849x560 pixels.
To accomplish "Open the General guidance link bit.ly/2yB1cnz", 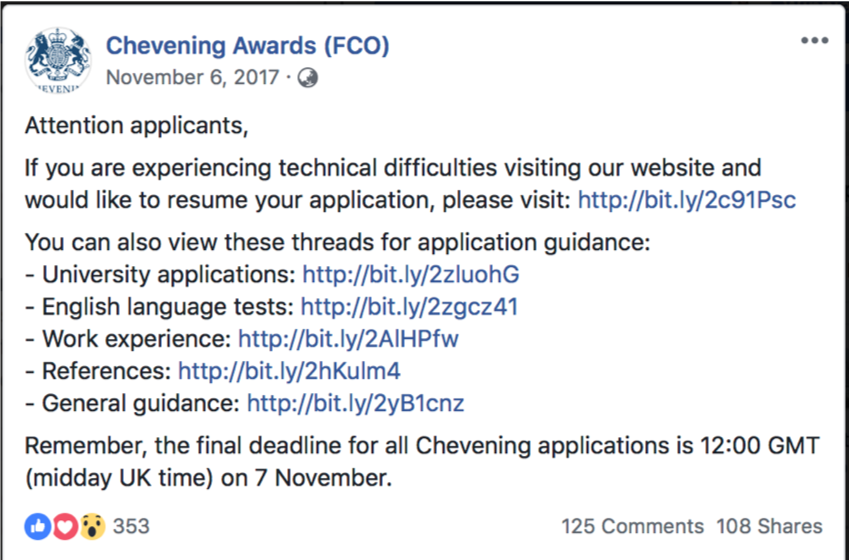I will coord(355,403).
